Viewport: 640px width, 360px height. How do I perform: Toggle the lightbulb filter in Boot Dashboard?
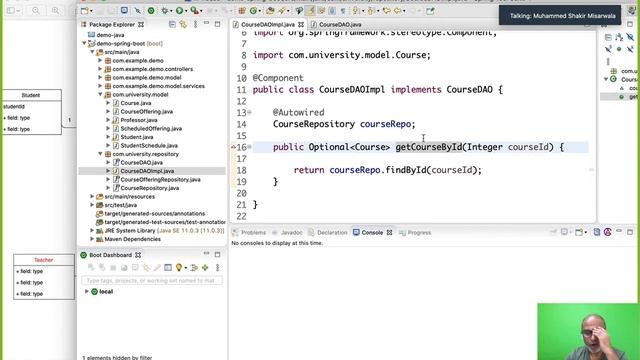[179, 268]
